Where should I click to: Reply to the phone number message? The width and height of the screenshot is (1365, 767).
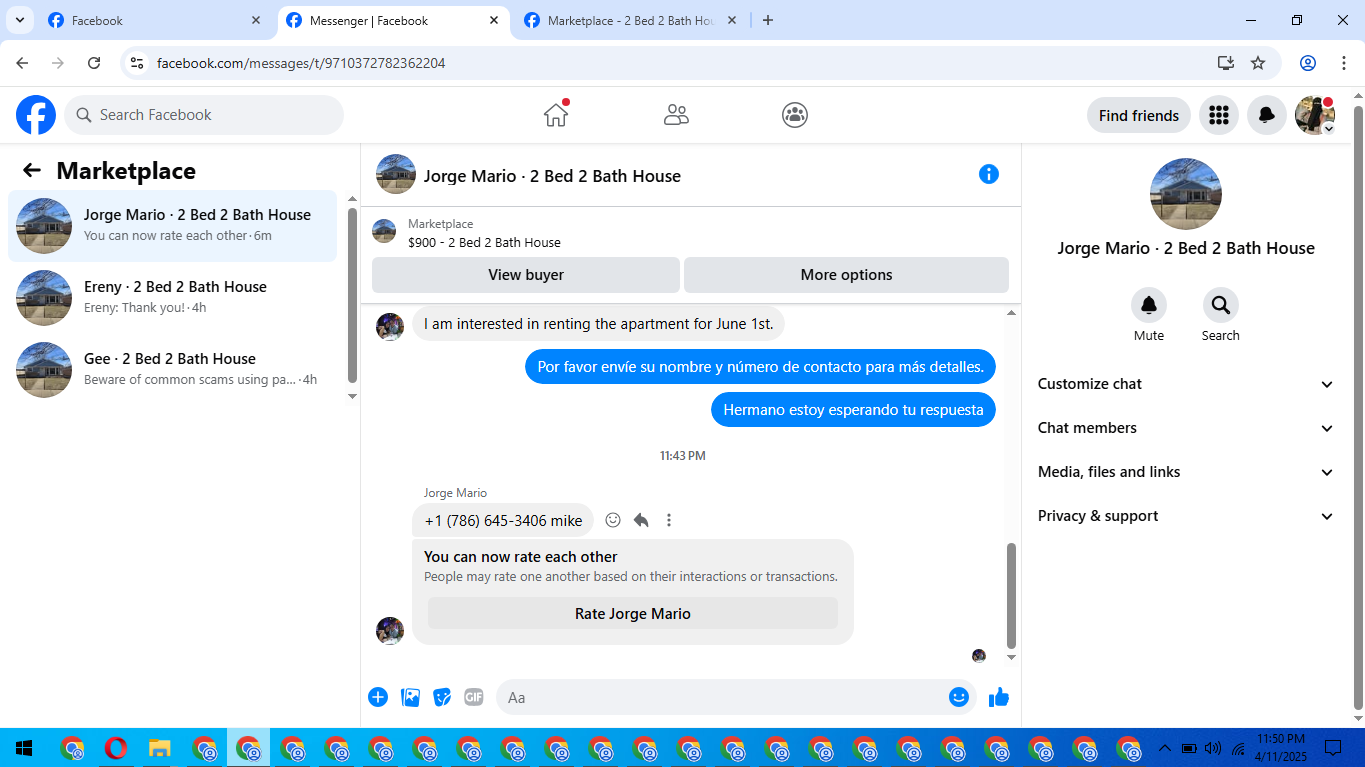pos(641,520)
